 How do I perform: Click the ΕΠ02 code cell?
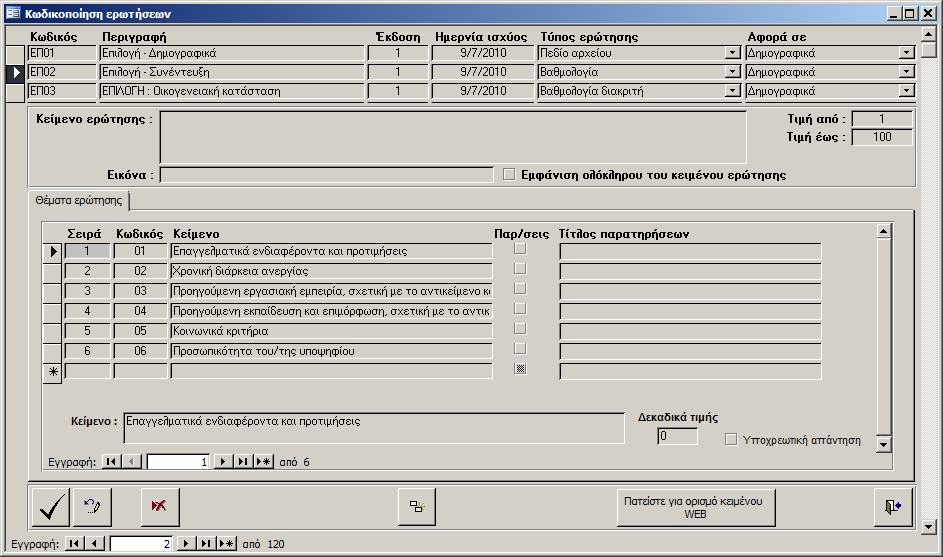click(62, 72)
